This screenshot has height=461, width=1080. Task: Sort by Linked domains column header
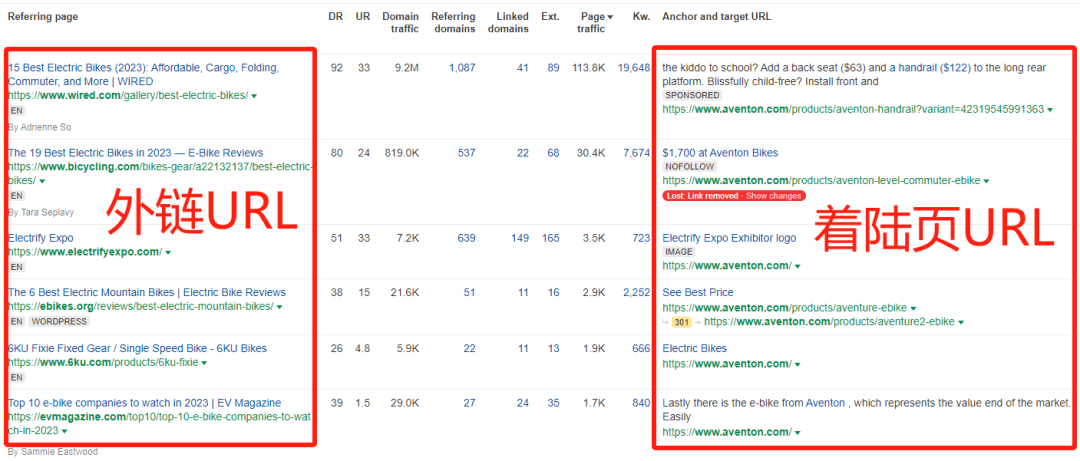click(508, 23)
